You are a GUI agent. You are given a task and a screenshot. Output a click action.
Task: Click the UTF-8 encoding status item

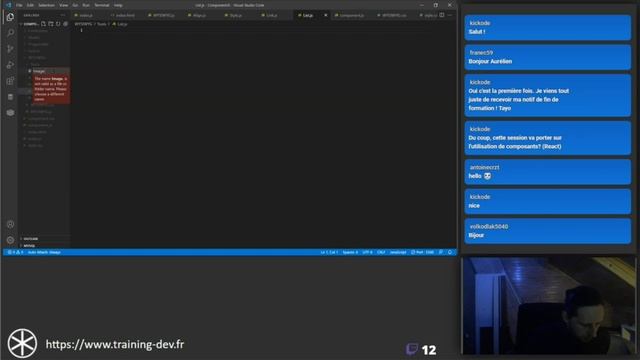pyautogui.click(x=367, y=252)
